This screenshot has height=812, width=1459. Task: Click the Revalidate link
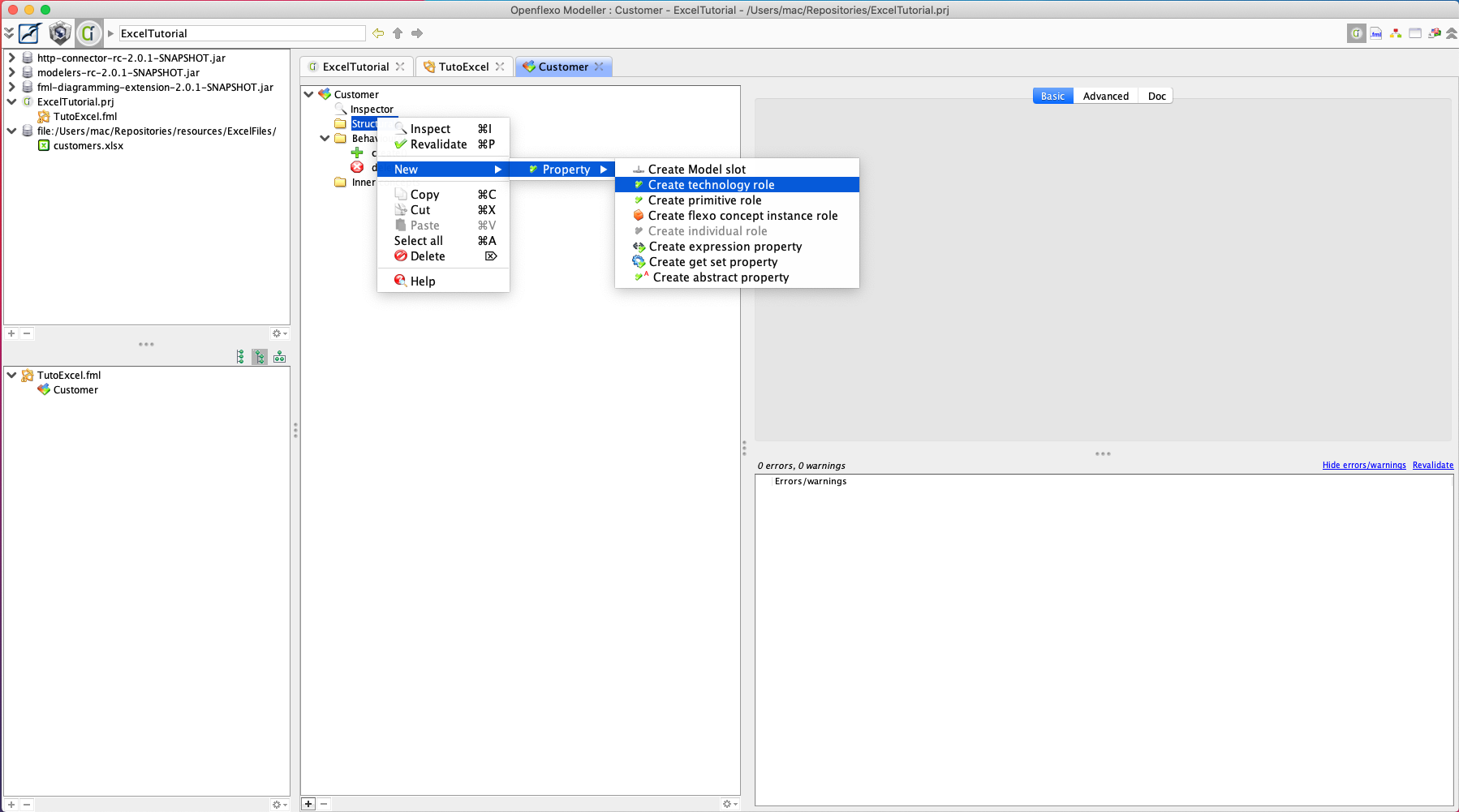tap(1433, 465)
